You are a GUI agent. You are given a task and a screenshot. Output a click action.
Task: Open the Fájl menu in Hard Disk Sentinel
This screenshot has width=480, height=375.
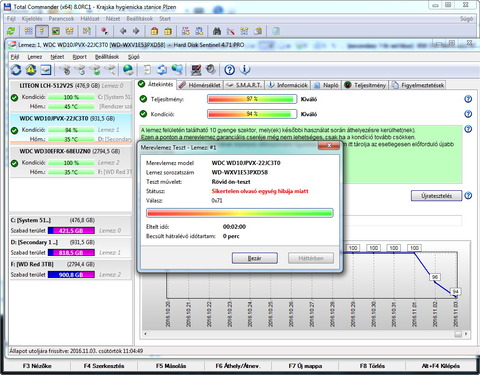[x=15, y=57]
